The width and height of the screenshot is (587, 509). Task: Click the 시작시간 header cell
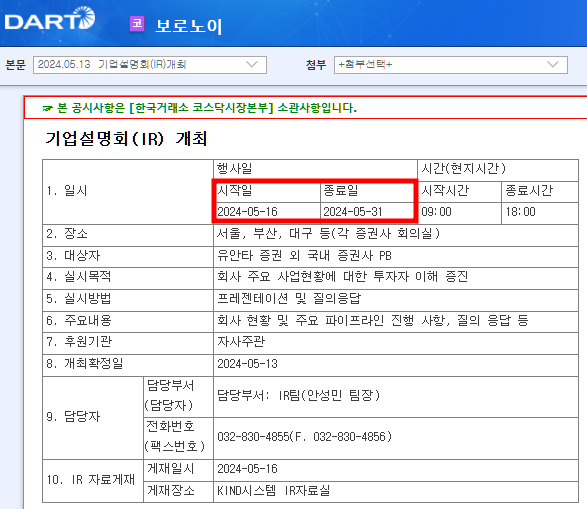click(x=459, y=191)
